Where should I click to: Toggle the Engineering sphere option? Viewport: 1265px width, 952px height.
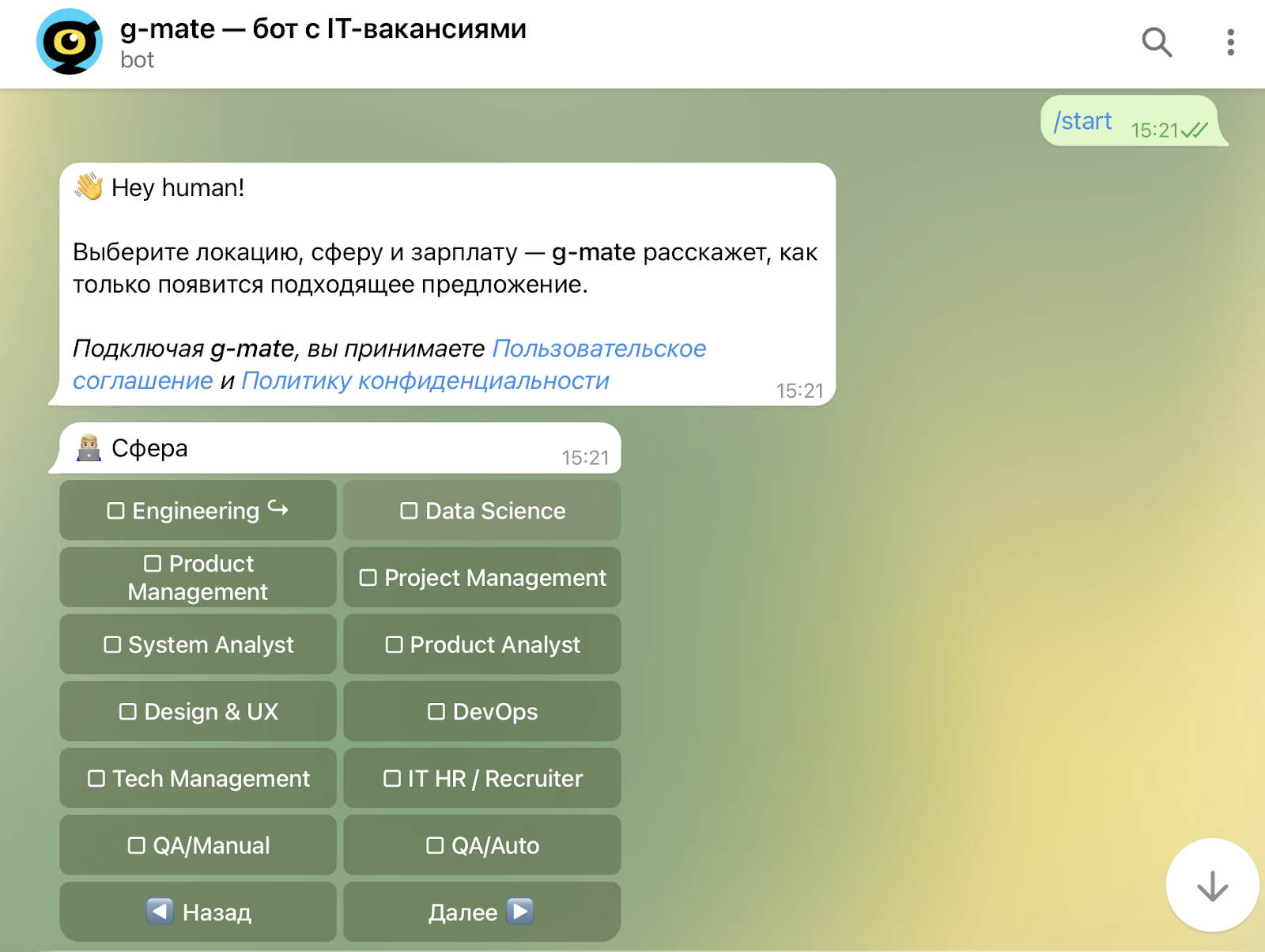198,510
